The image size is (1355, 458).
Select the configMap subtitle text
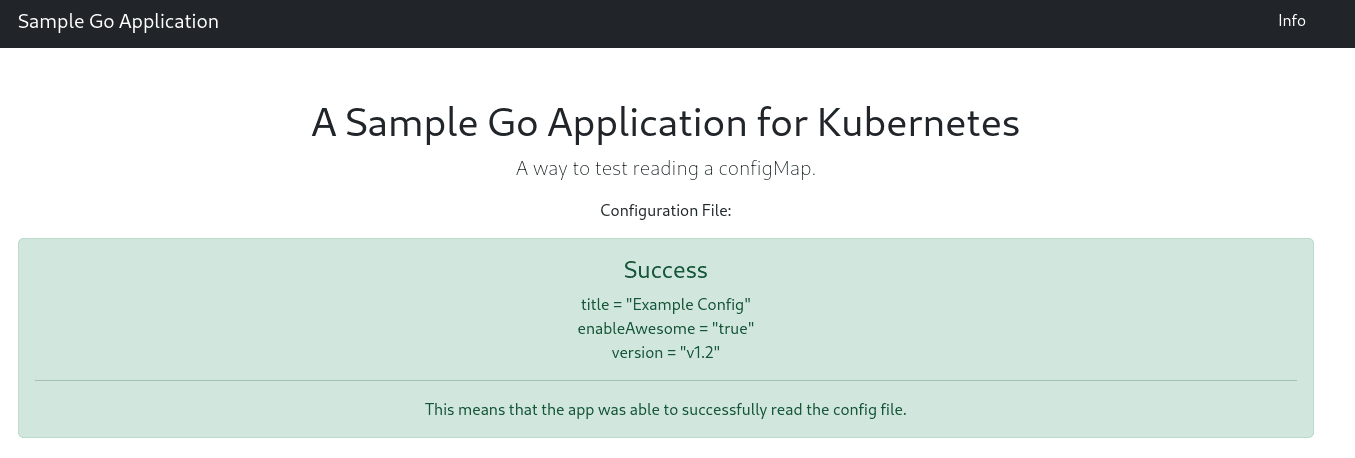(x=665, y=169)
